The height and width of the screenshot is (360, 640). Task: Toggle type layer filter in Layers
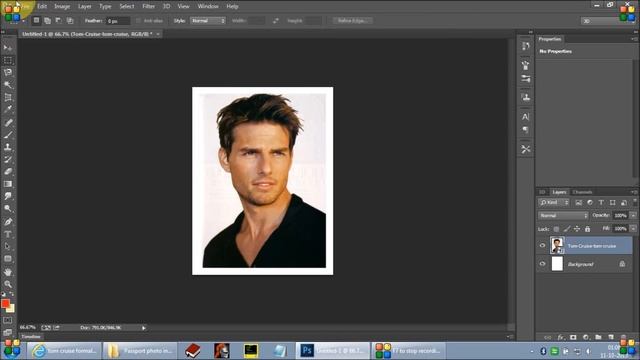click(x=601, y=202)
